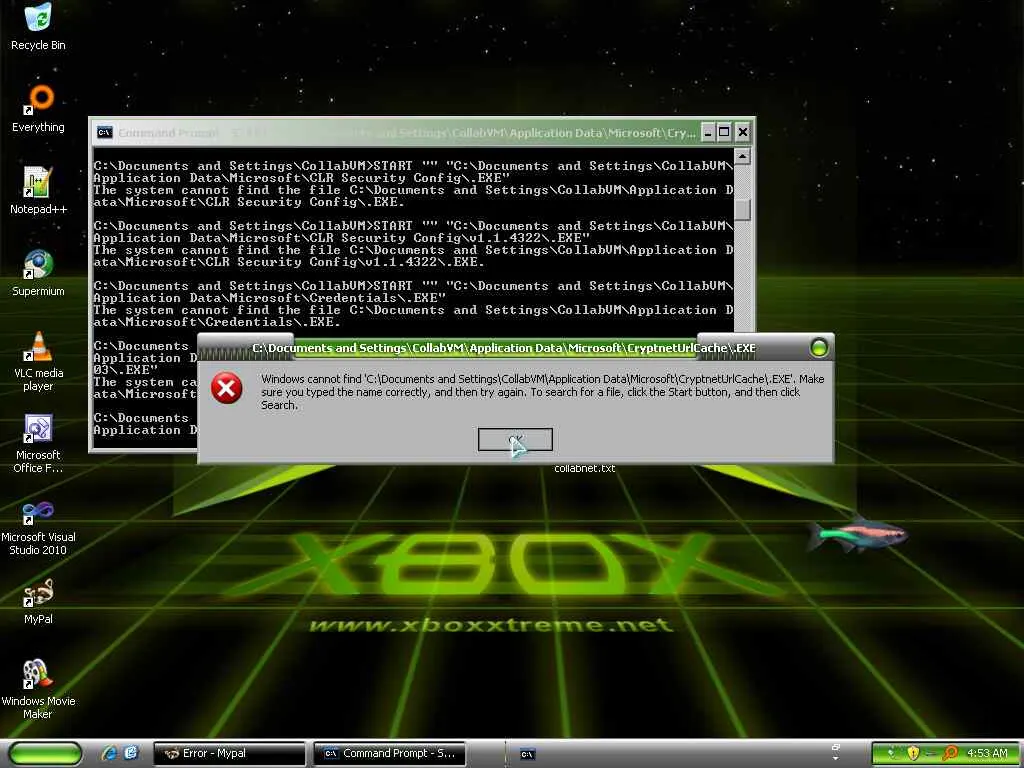Image resolution: width=1024 pixels, height=768 pixels.
Task: Click OK in the Windows cannot find dialog
Action: (515, 440)
